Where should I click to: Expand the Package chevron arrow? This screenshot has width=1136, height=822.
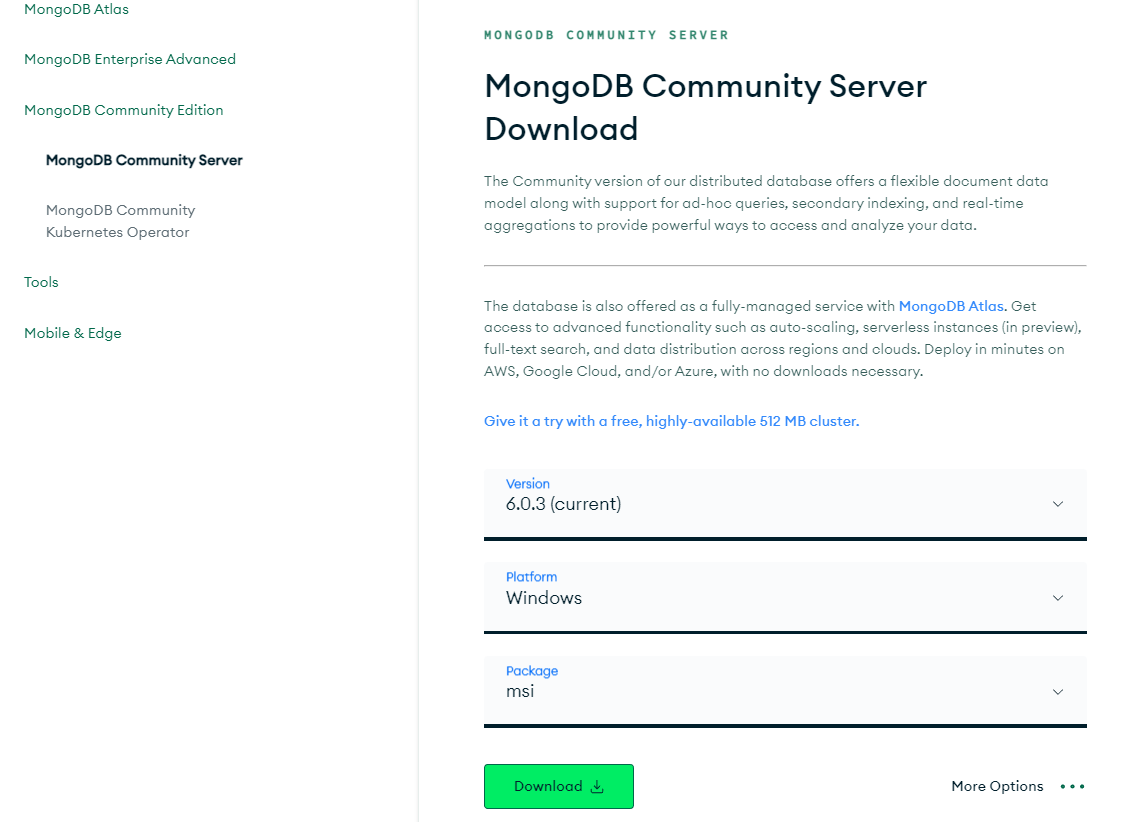click(1058, 692)
